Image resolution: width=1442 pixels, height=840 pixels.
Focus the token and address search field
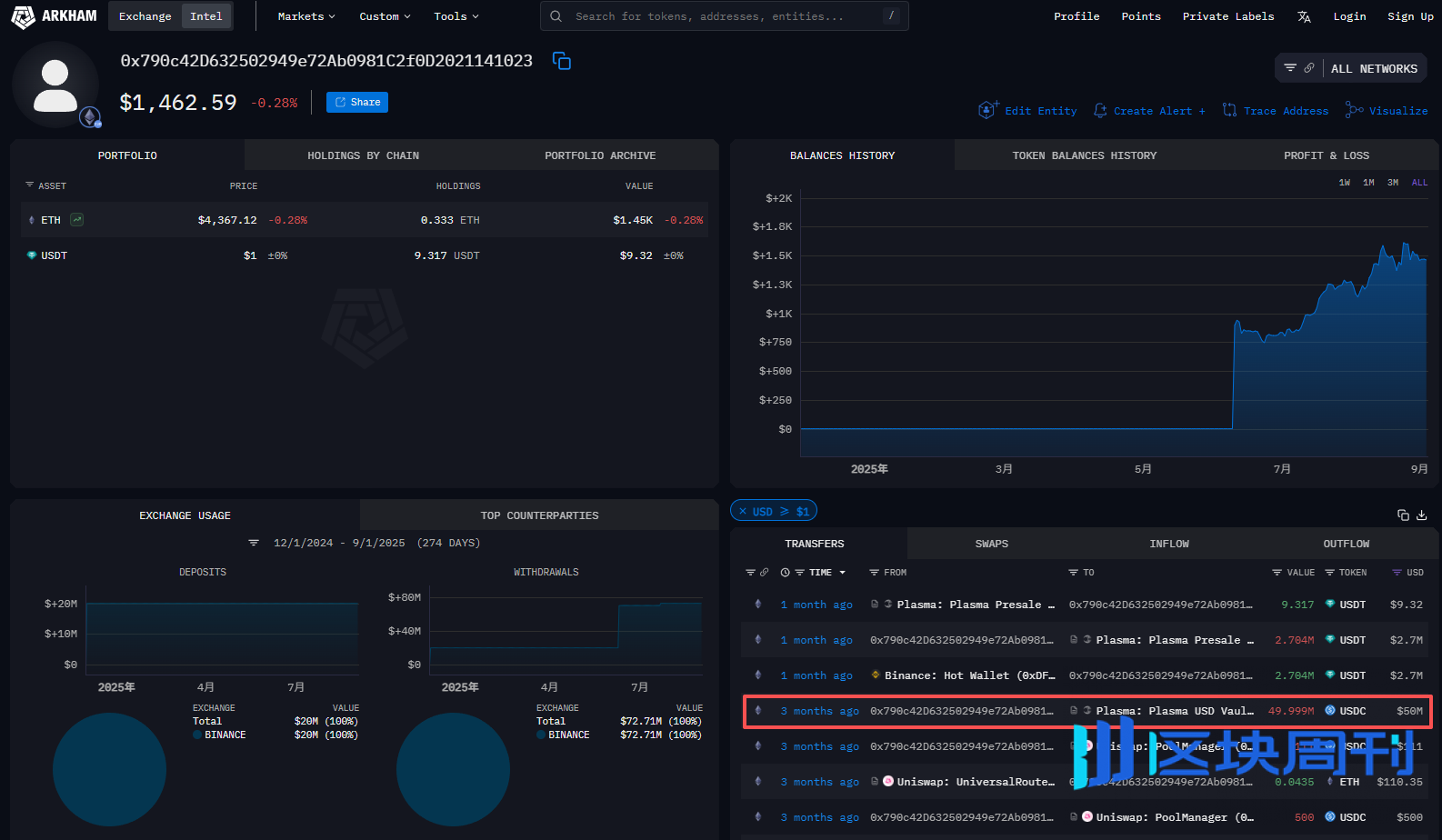point(725,16)
